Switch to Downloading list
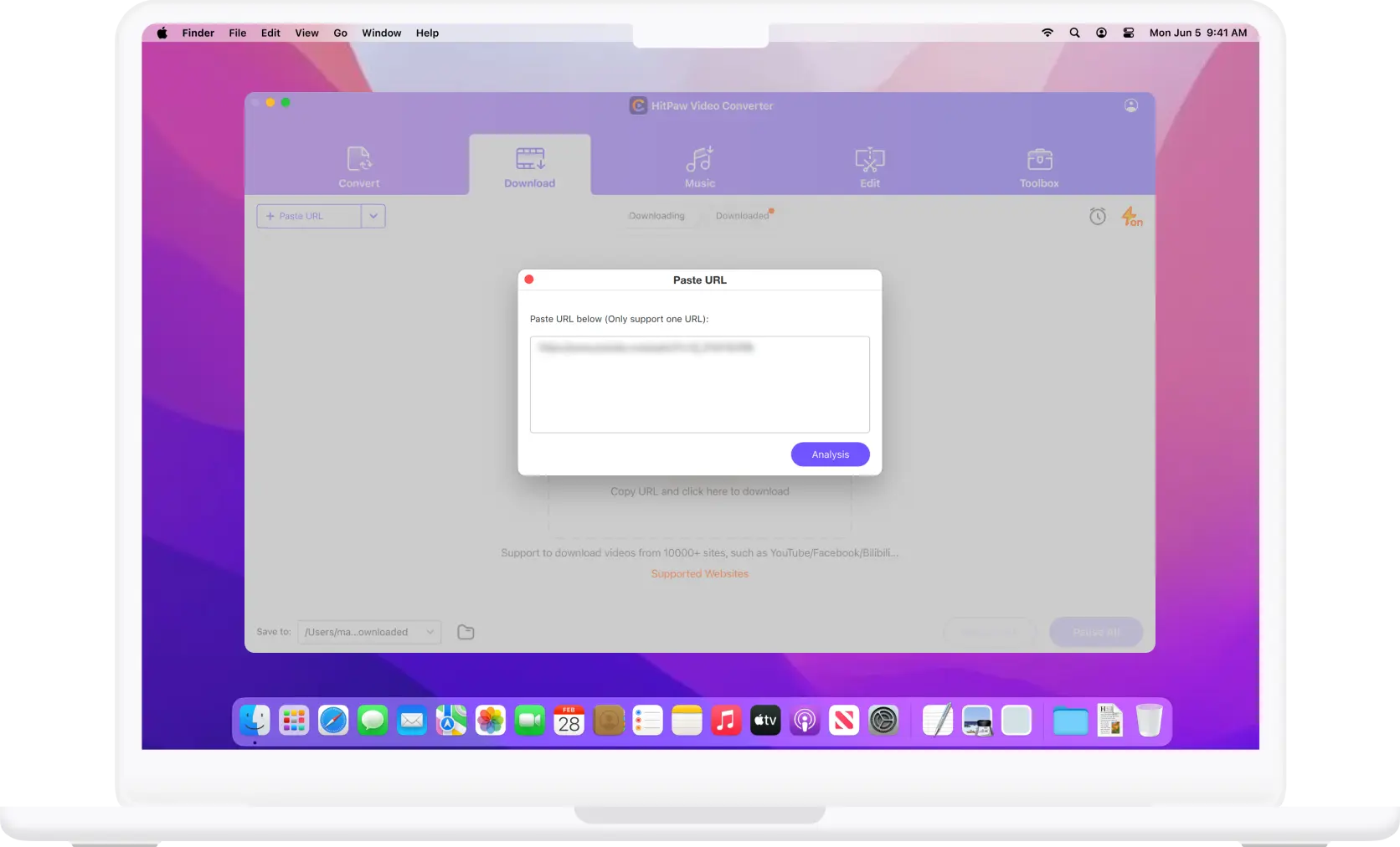The height and width of the screenshot is (847, 1400). [x=656, y=216]
